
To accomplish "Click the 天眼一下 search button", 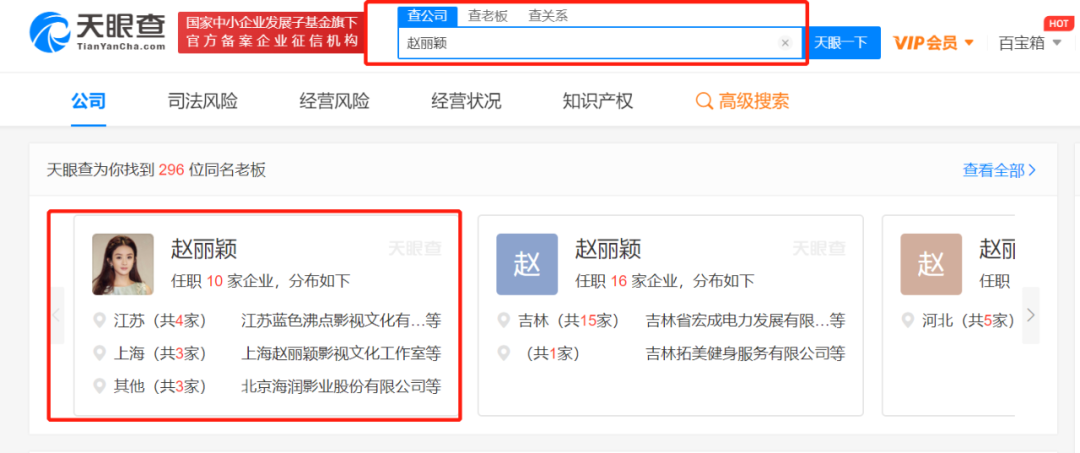I will 841,43.
